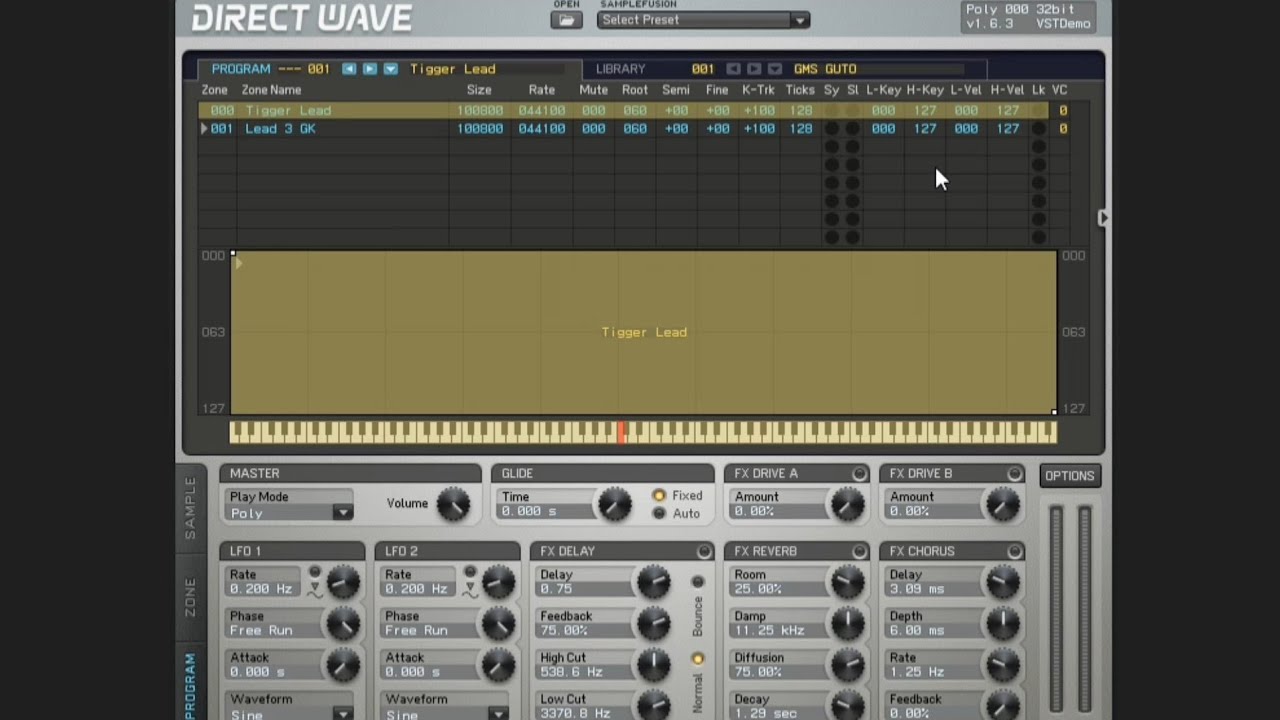Click the Glide Time knob
1280x720 pixels.
pyautogui.click(x=614, y=504)
